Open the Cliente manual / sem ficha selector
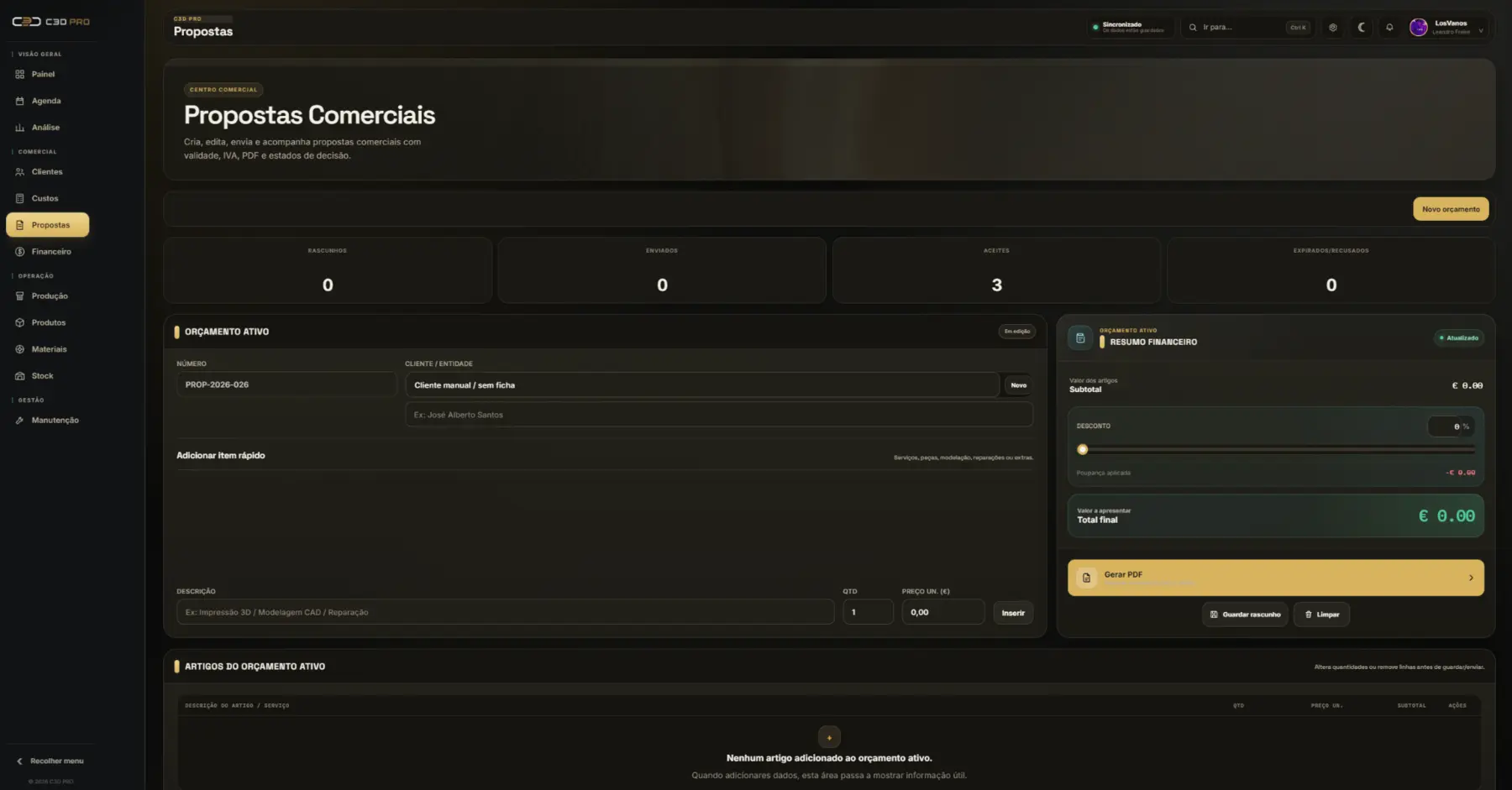Viewport: 1512px width, 790px height. [702, 385]
